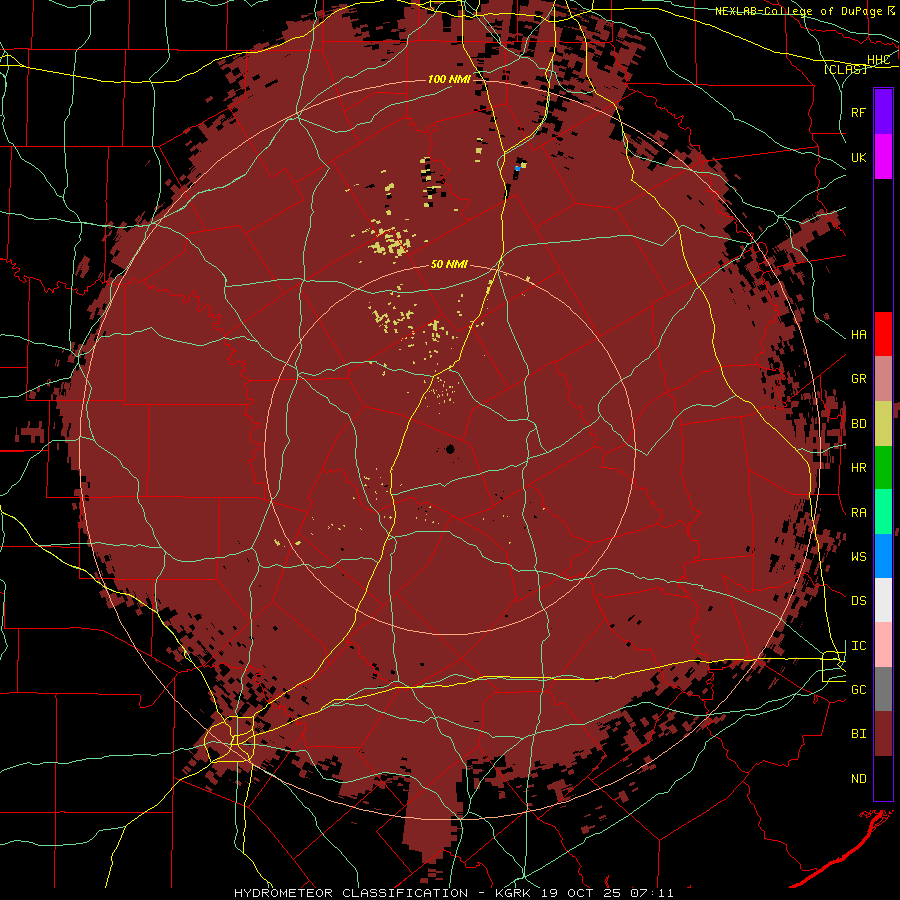Click the HHC product label
This screenshot has height=900, width=900.
(x=878, y=60)
